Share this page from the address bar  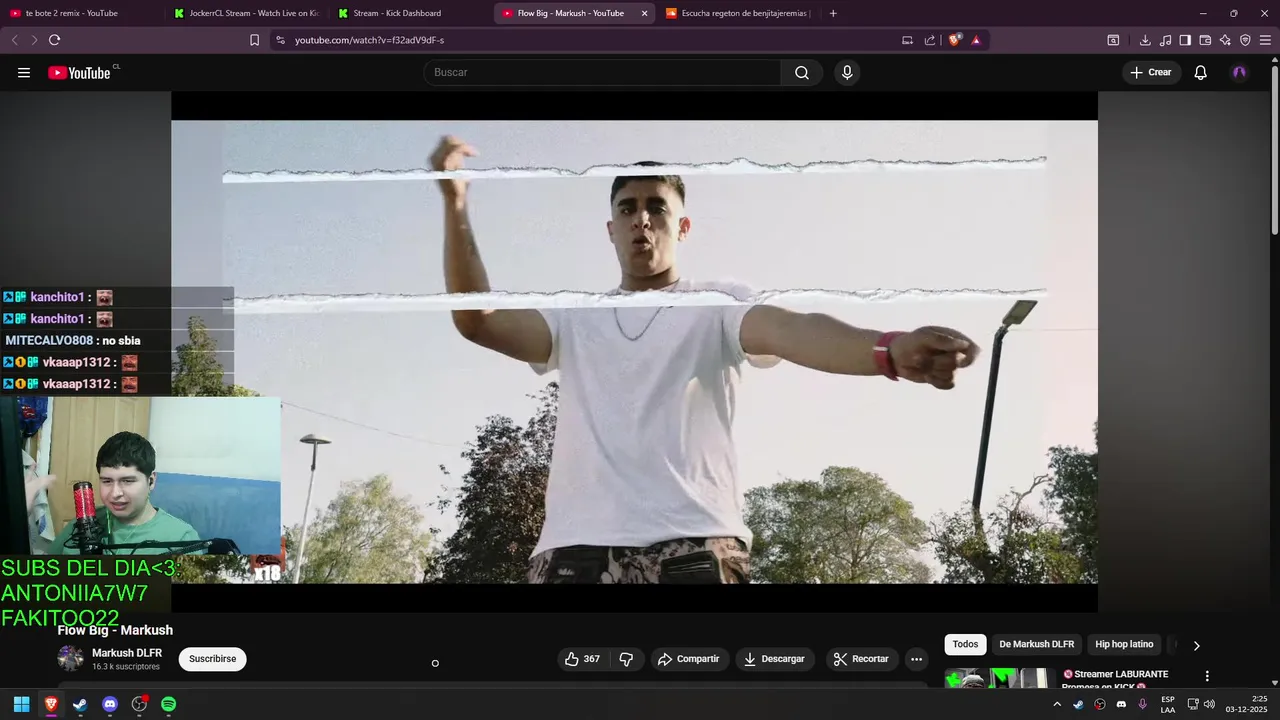[x=930, y=40]
